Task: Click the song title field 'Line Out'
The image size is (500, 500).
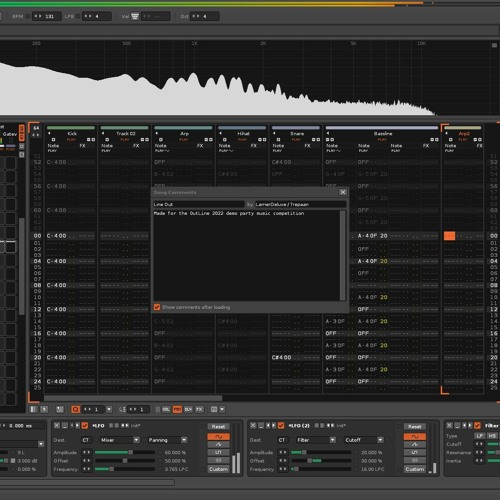Action: 198,204
